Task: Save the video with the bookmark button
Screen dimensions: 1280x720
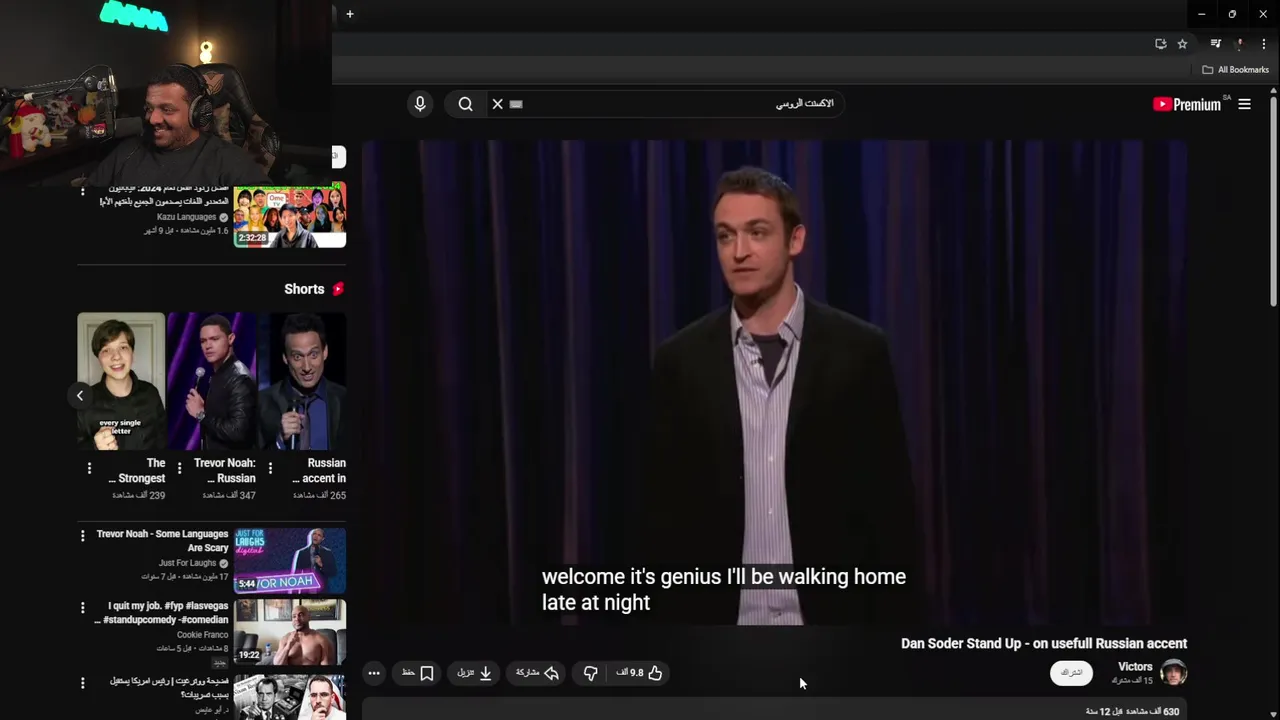Action: point(418,673)
